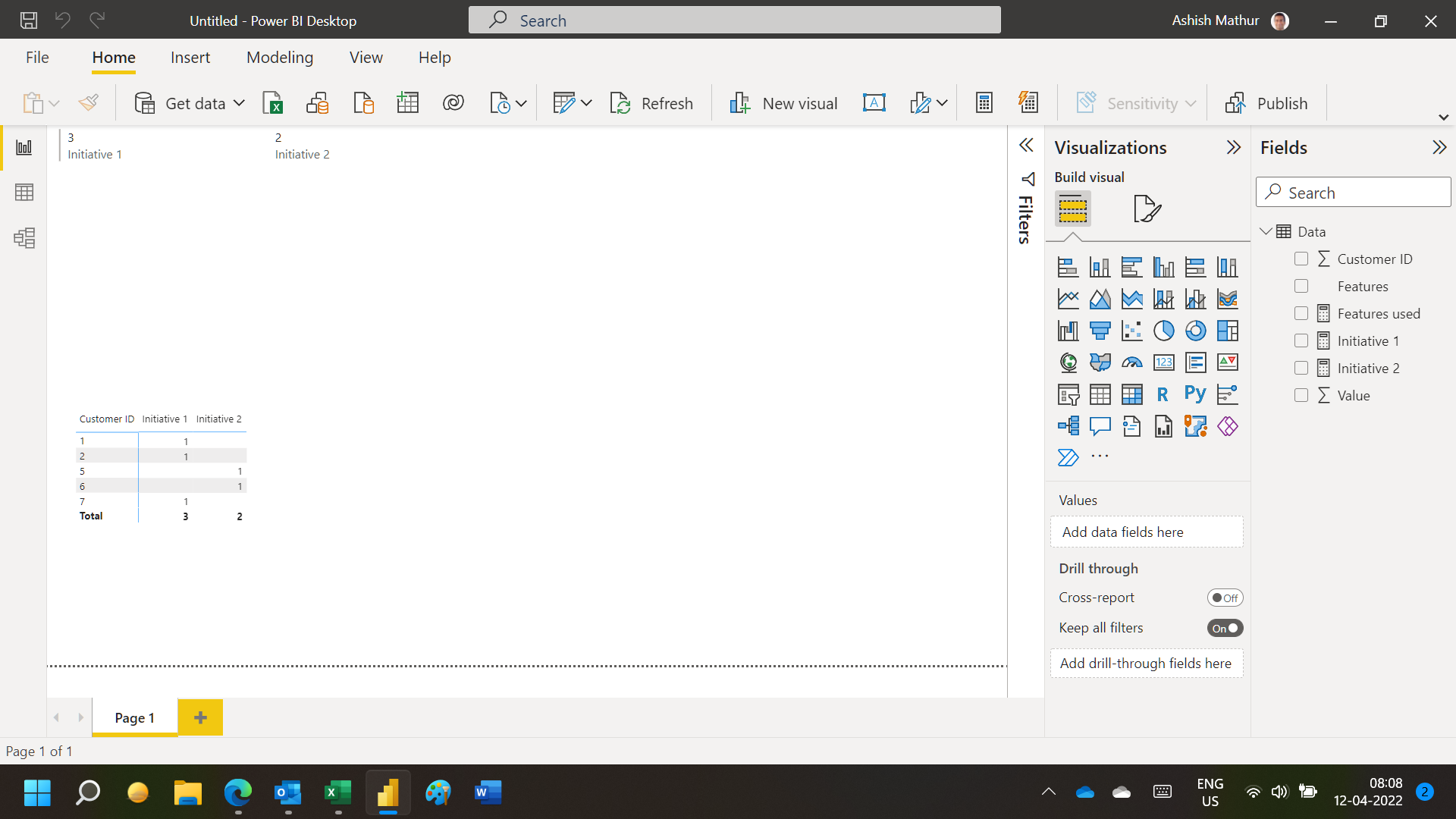
Task: Switch to Format visual pane icon
Action: pos(1147,209)
